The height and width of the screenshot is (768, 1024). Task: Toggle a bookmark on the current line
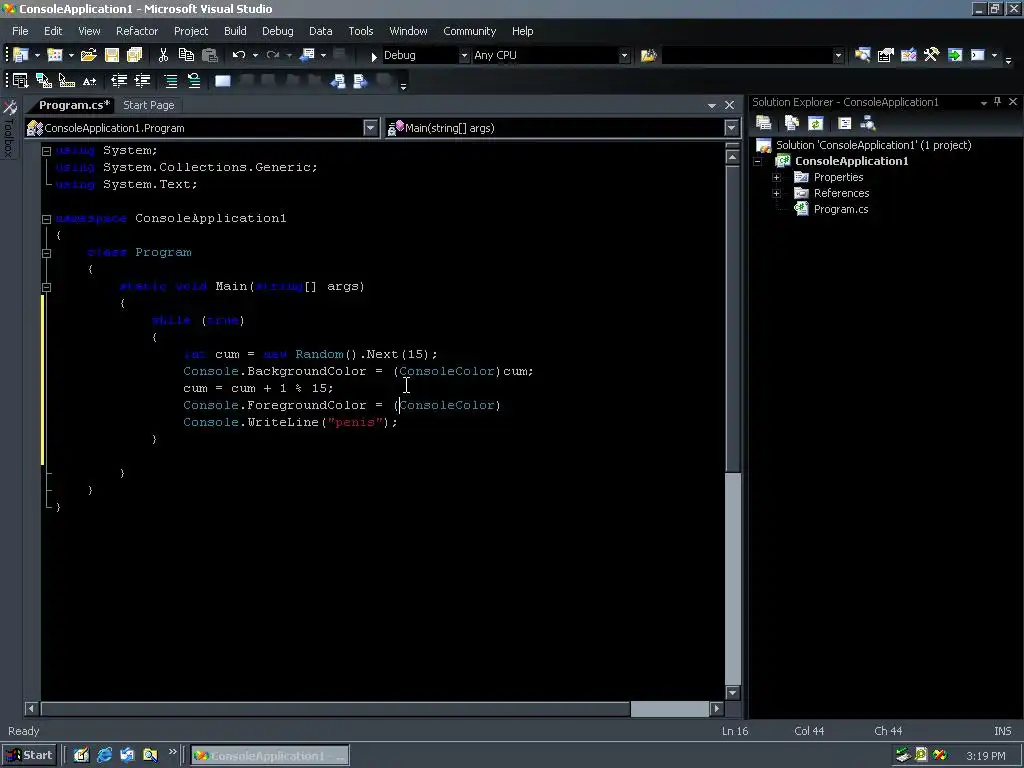click(223, 81)
